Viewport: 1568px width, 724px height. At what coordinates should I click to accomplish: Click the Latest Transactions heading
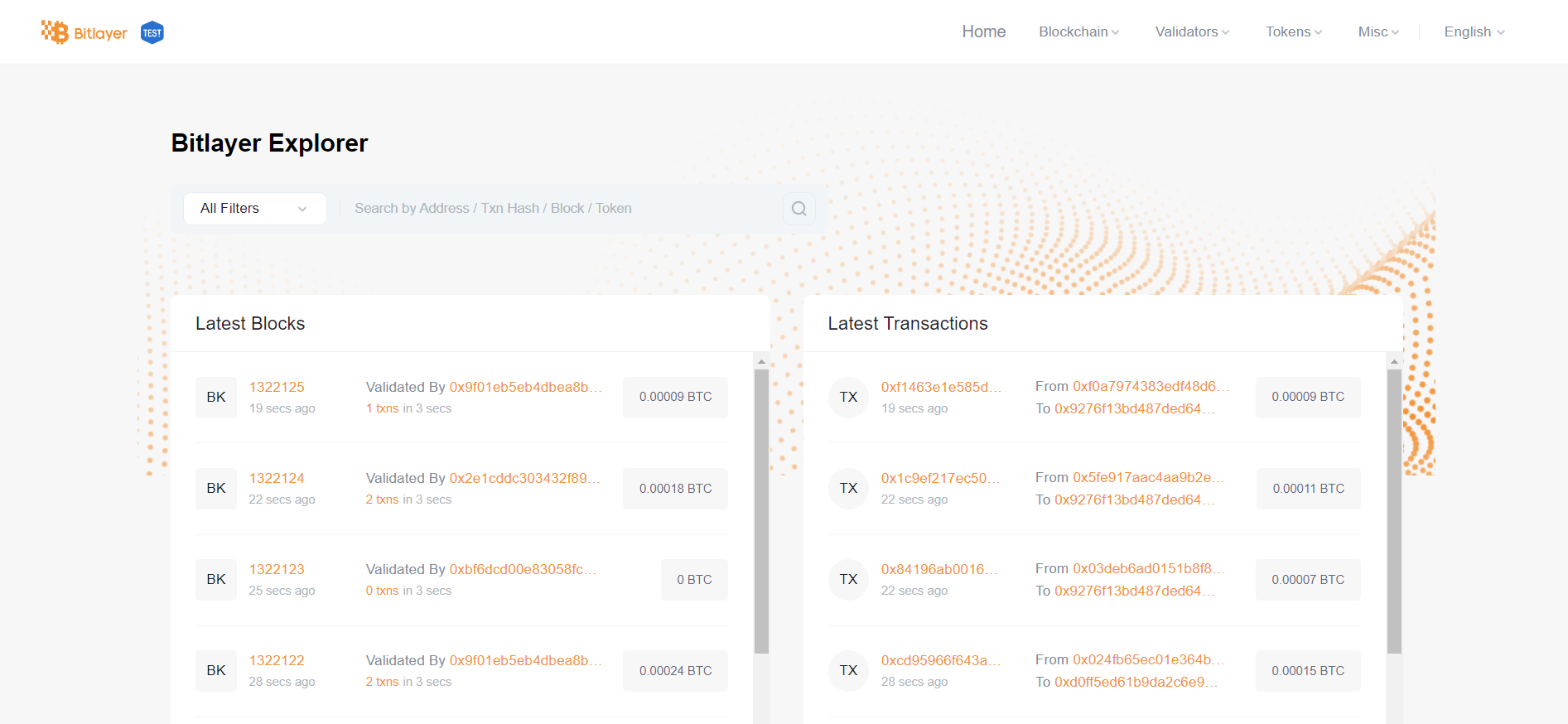click(908, 324)
